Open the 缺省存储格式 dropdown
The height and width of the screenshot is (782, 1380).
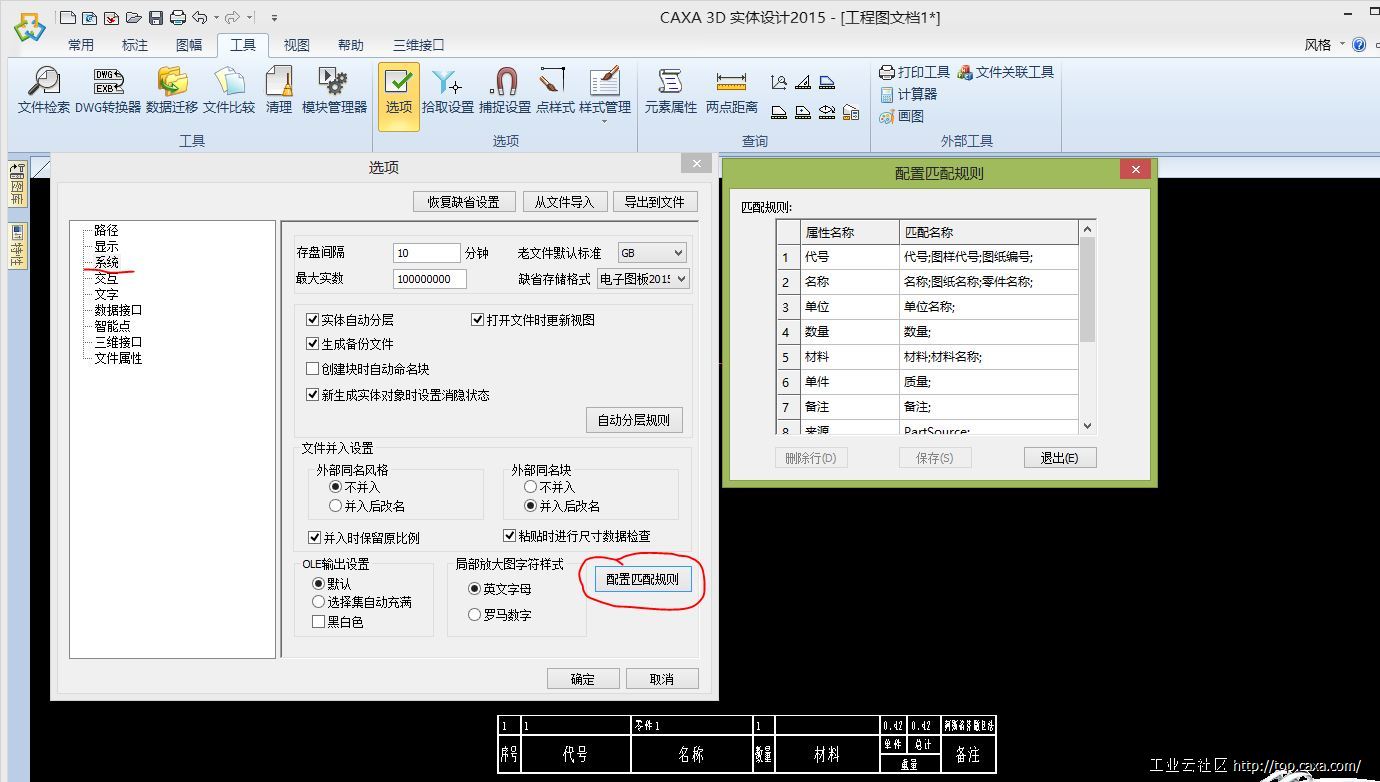643,279
